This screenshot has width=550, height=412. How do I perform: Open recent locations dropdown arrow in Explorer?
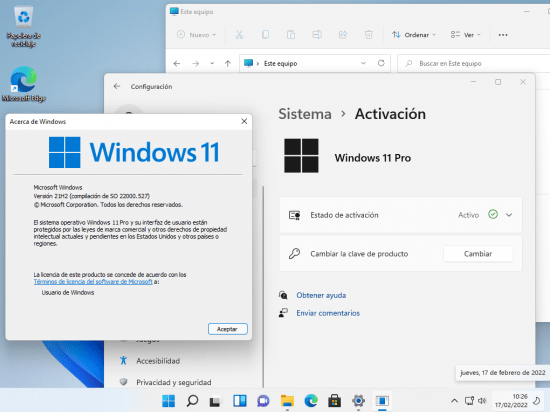coord(212,63)
